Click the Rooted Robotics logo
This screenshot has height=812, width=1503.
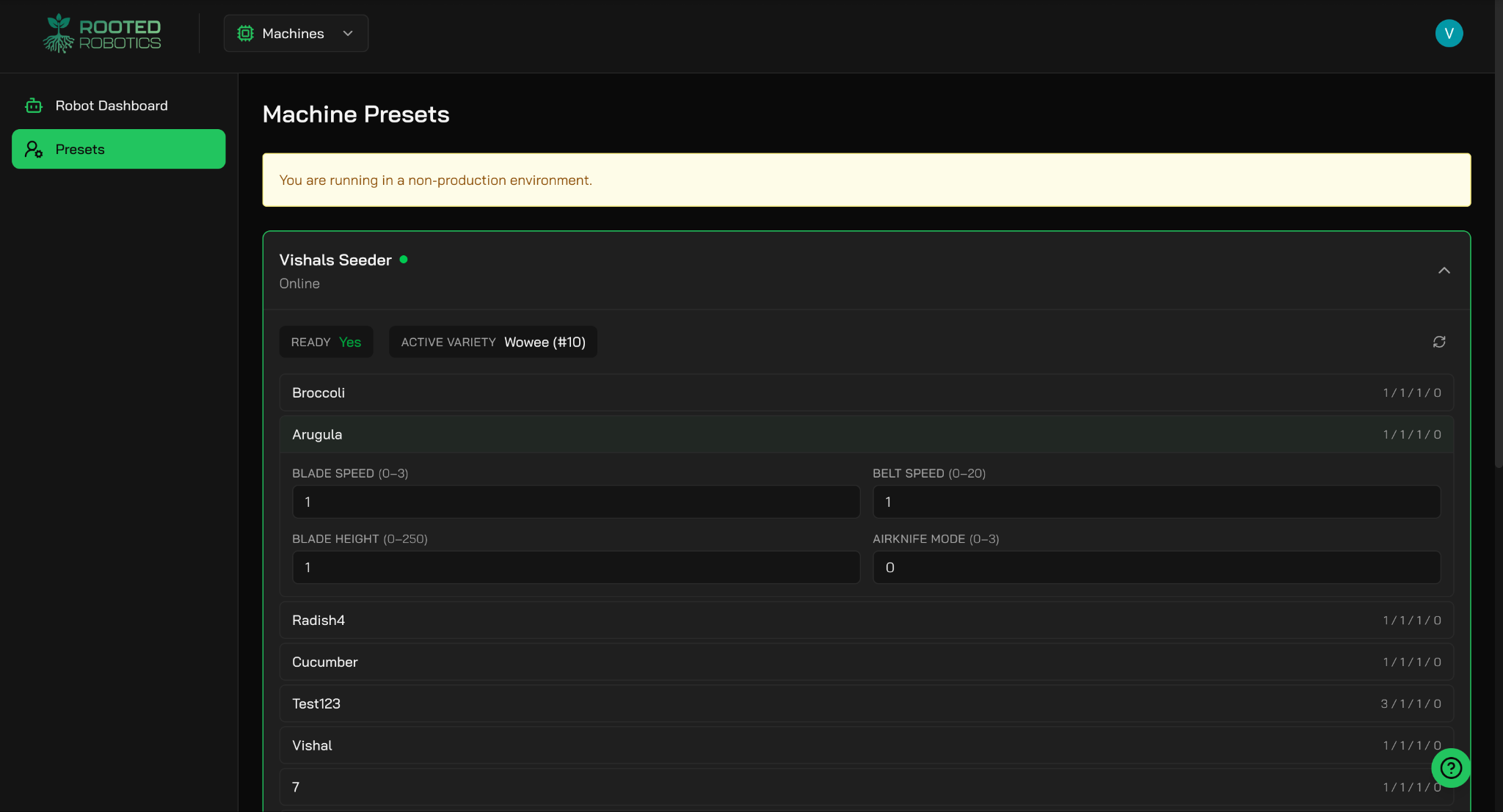[x=102, y=34]
